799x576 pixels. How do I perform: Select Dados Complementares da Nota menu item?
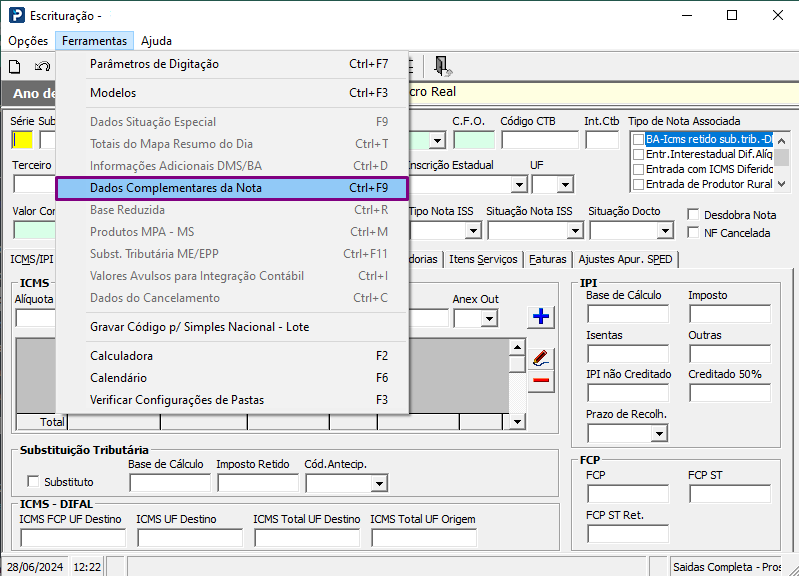point(232,188)
